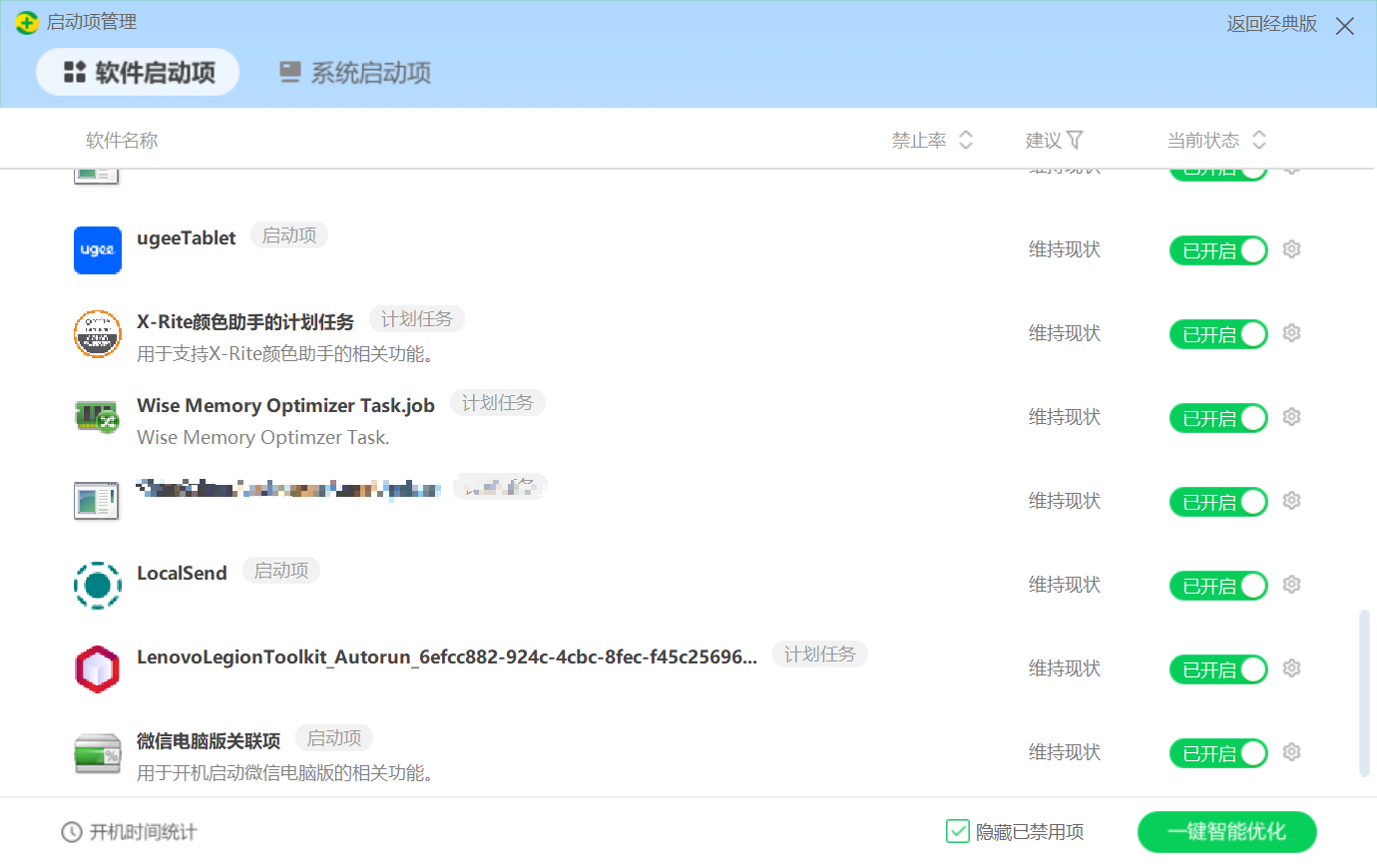Open settings gear for LenovoLegionToolkit_Autorun
1377x868 pixels.
pos(1292,668)
